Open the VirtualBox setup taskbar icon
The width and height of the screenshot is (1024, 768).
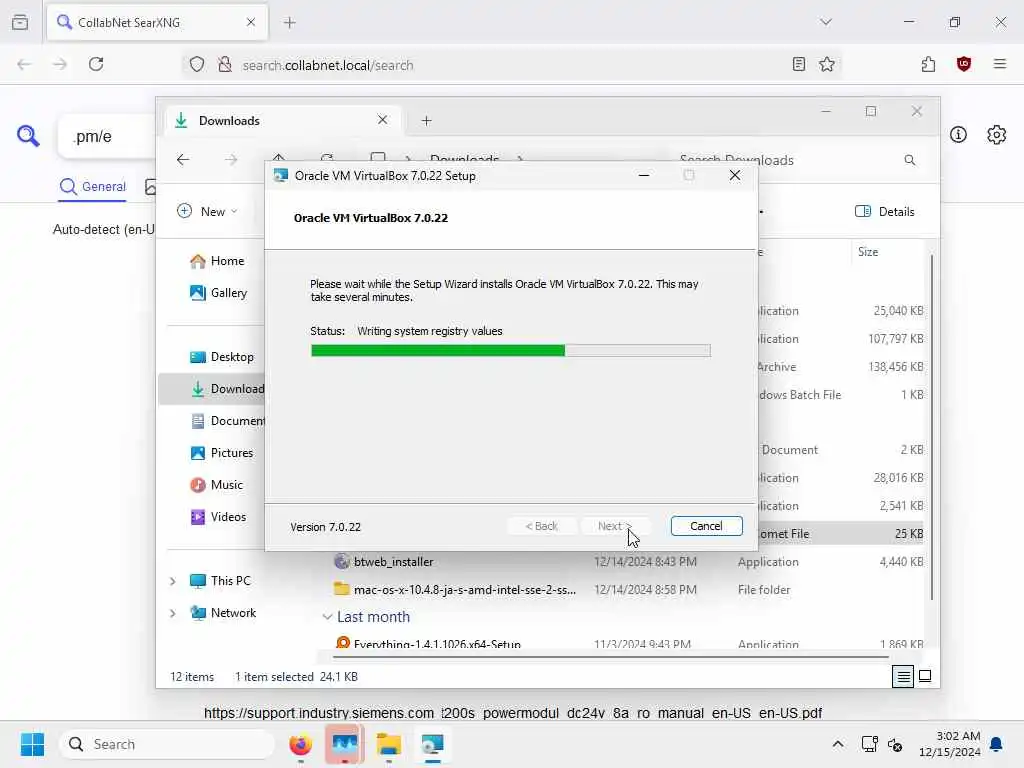[x=432, y=744]
